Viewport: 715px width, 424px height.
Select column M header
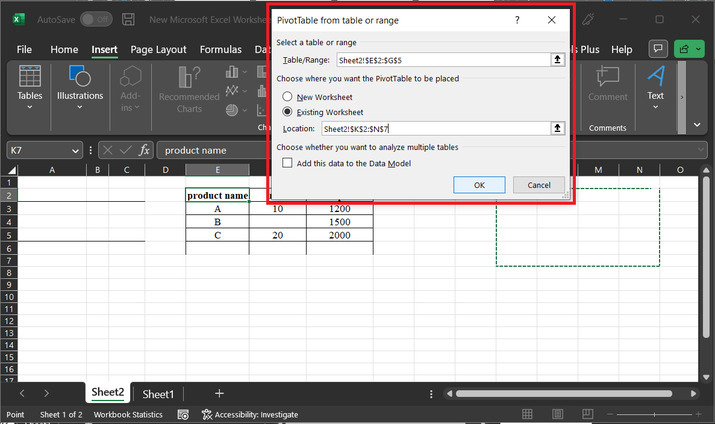598,170
